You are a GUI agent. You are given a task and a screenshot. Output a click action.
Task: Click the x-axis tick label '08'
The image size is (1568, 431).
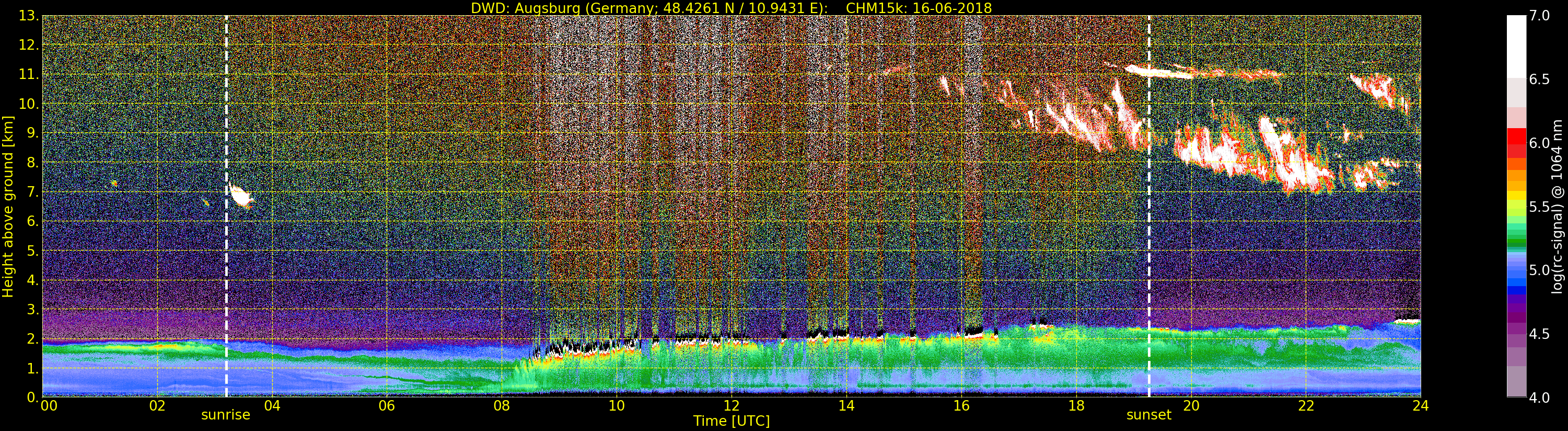(502, 405)
